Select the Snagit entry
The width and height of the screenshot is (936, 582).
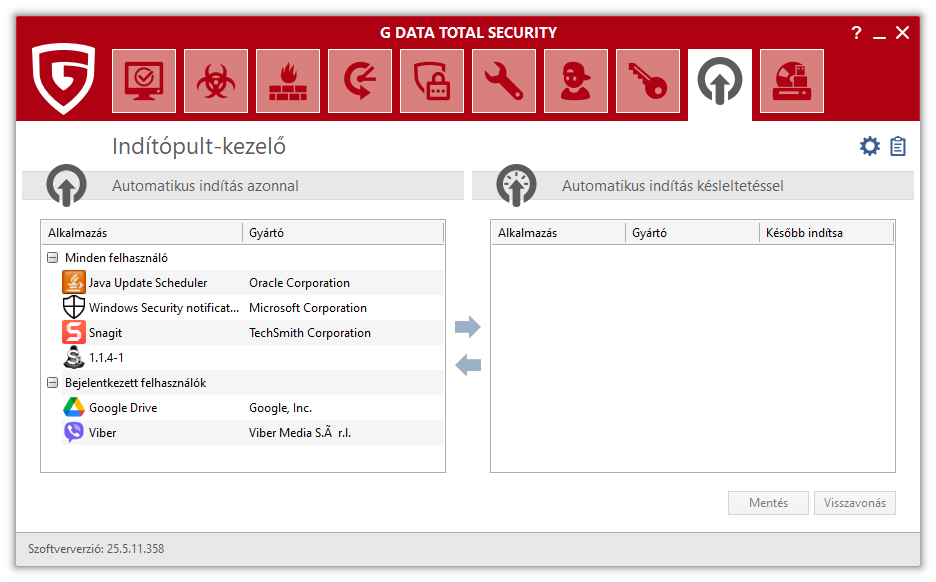coord(253,332)
